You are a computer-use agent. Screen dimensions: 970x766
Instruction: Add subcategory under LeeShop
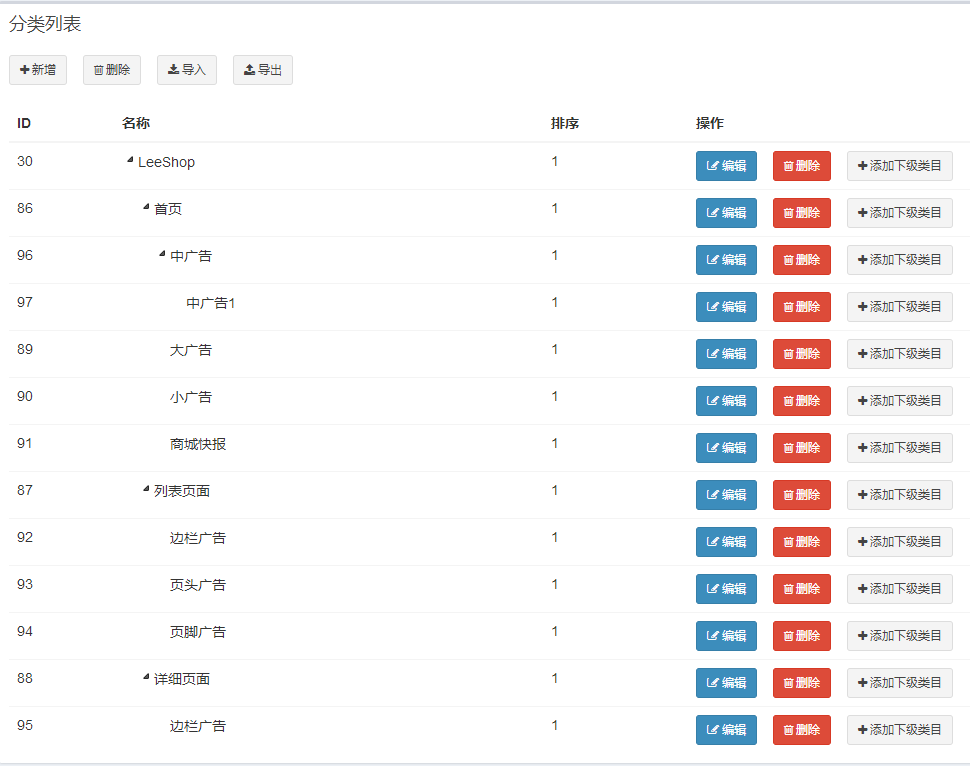899,166
